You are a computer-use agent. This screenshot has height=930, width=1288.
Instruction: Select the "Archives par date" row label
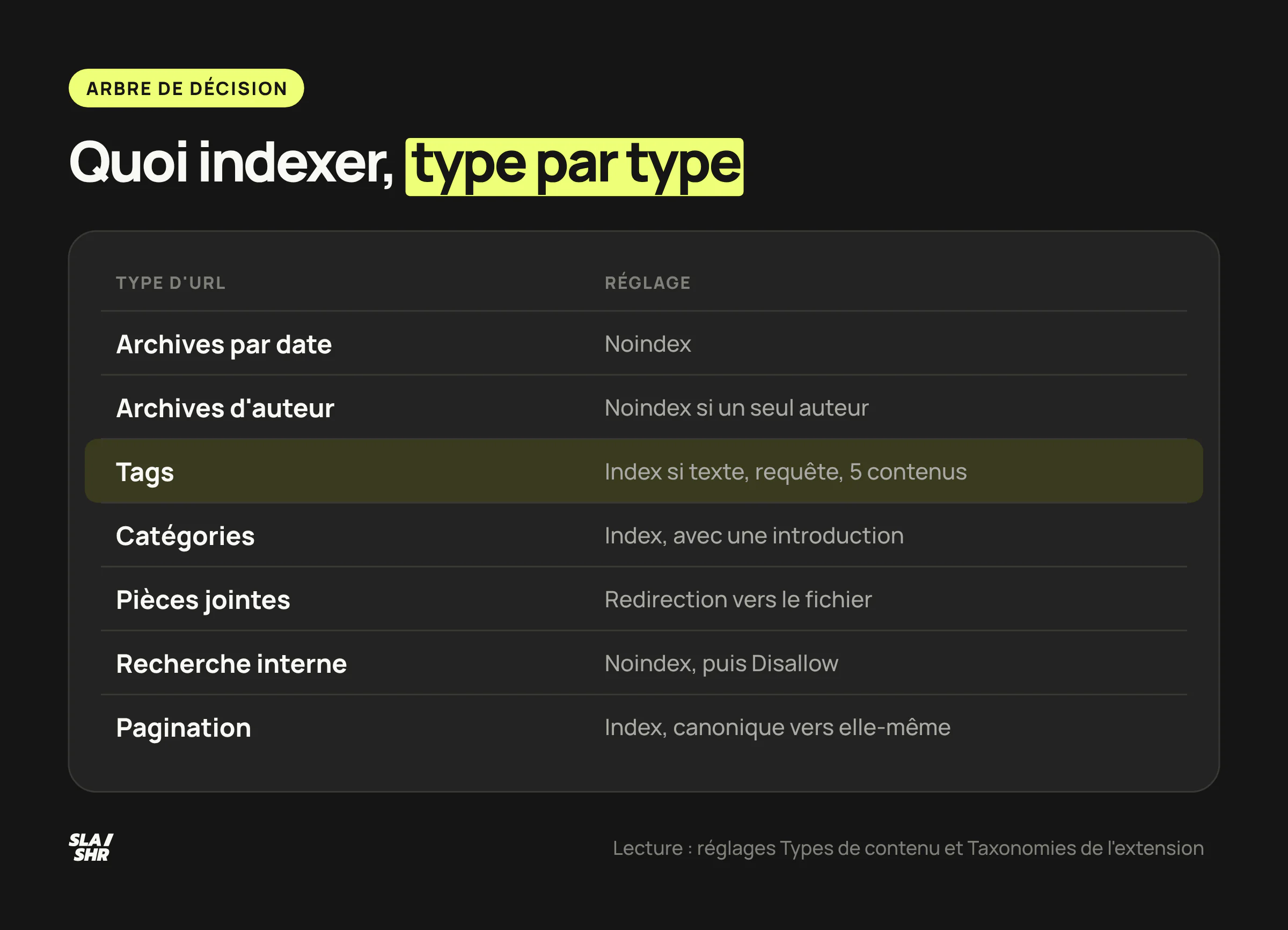pyautogui.click(x=224, y=344)
